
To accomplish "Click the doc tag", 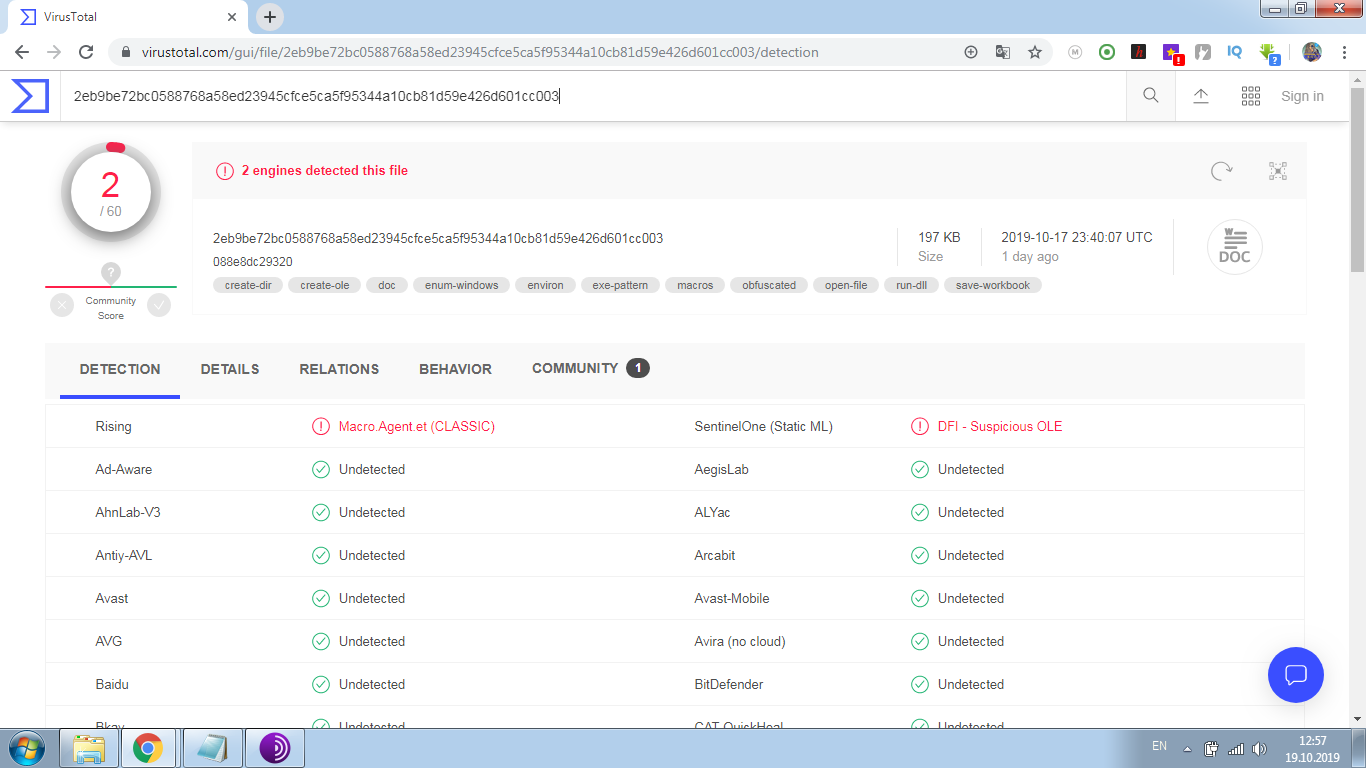I will click(x=387, y=285).
